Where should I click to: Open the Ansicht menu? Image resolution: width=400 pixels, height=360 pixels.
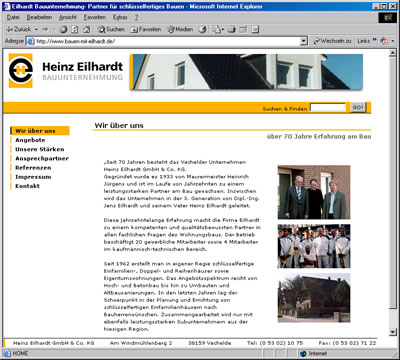[68, 17]
